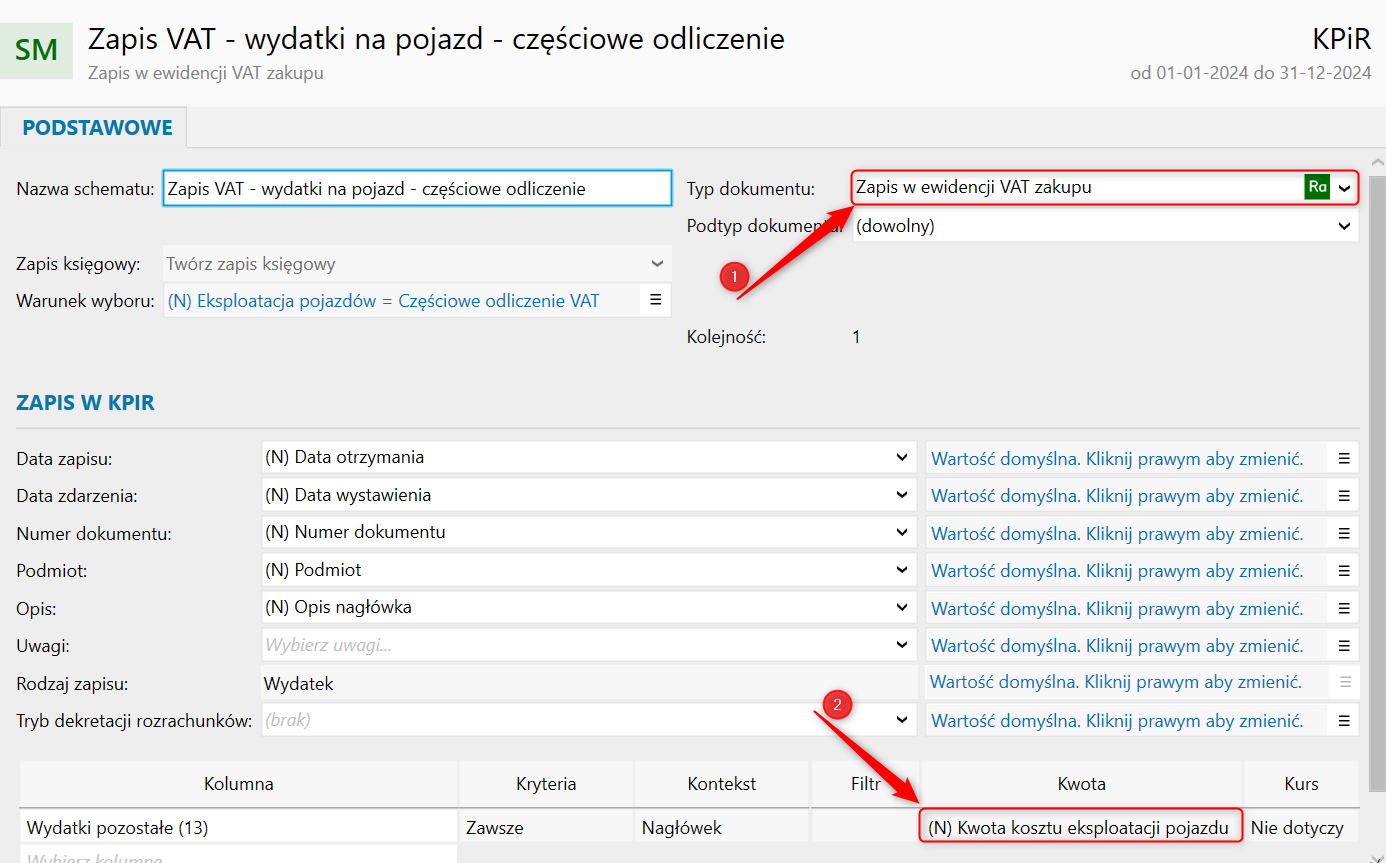This screenshot has width=1386, height=863.
Task: Open the Data zapisu dropdown list
Action: click(902, 458)
